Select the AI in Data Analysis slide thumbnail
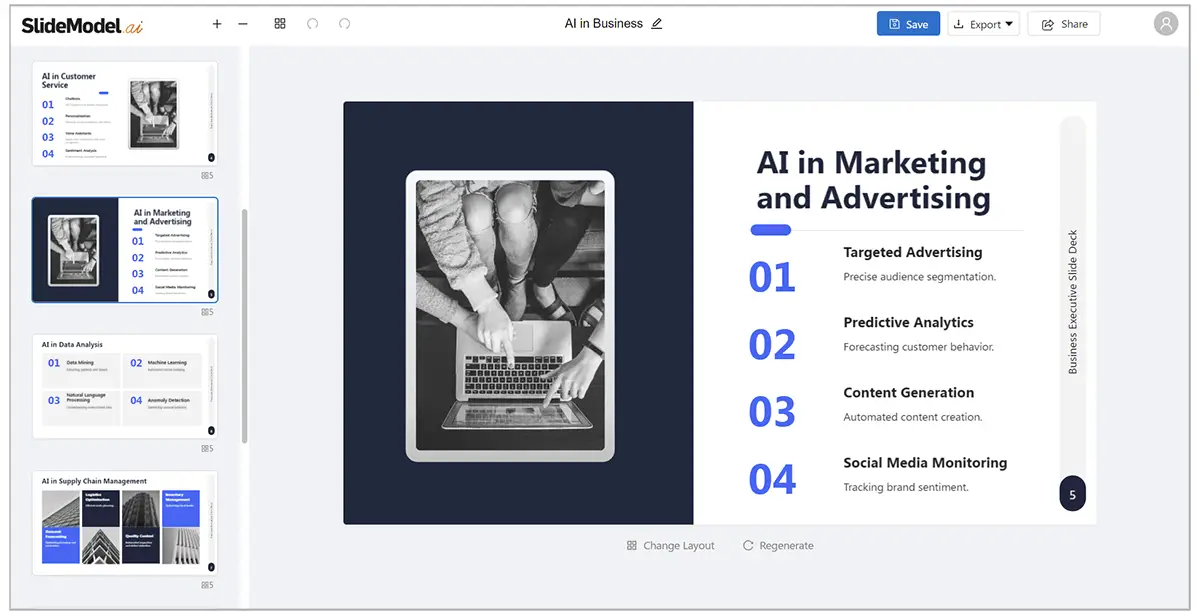 [x=125, y=386]
